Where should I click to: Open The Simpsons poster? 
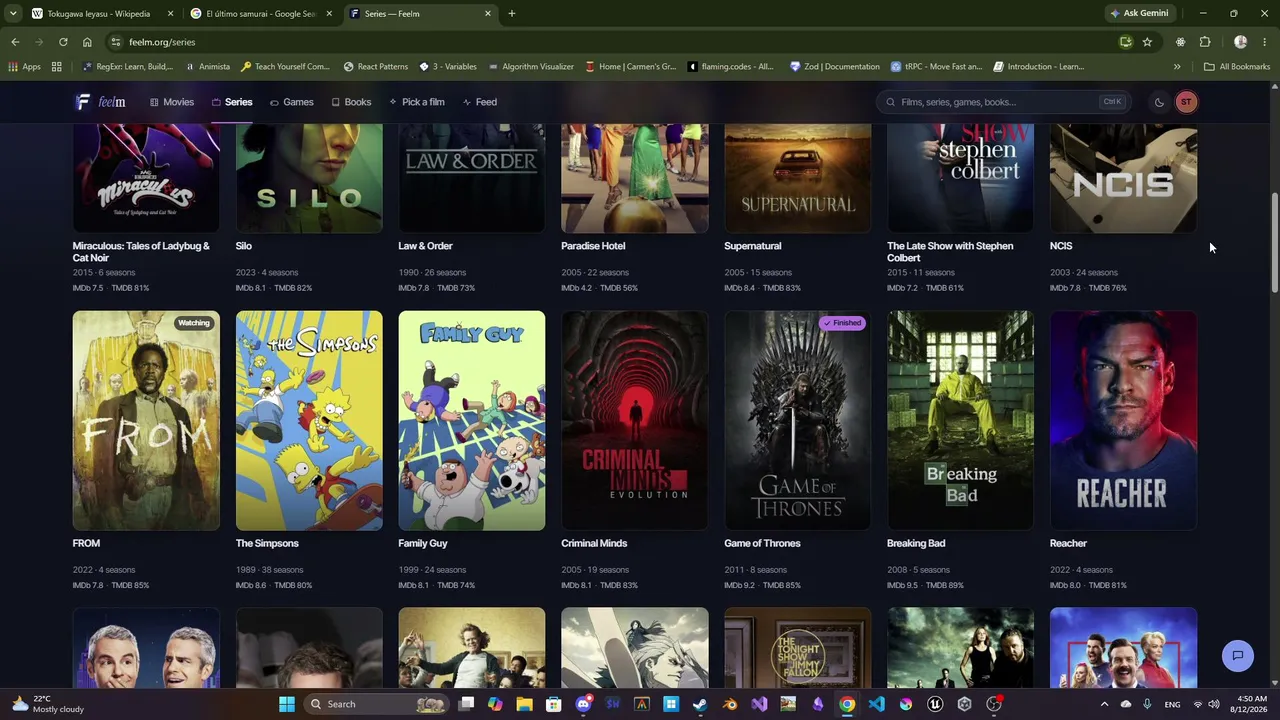[x=309, y=420]
